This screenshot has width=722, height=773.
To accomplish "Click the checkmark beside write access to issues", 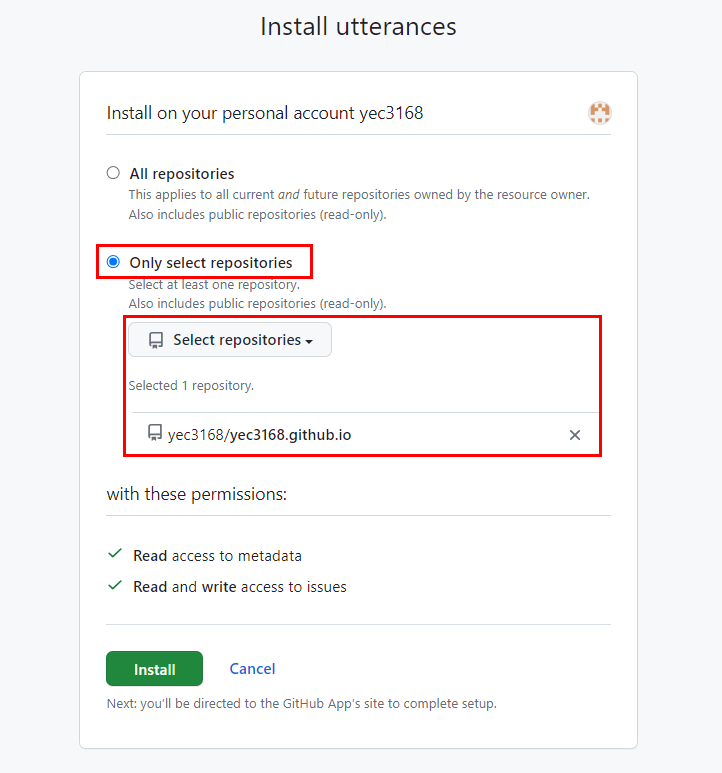I will coord(115,585).
